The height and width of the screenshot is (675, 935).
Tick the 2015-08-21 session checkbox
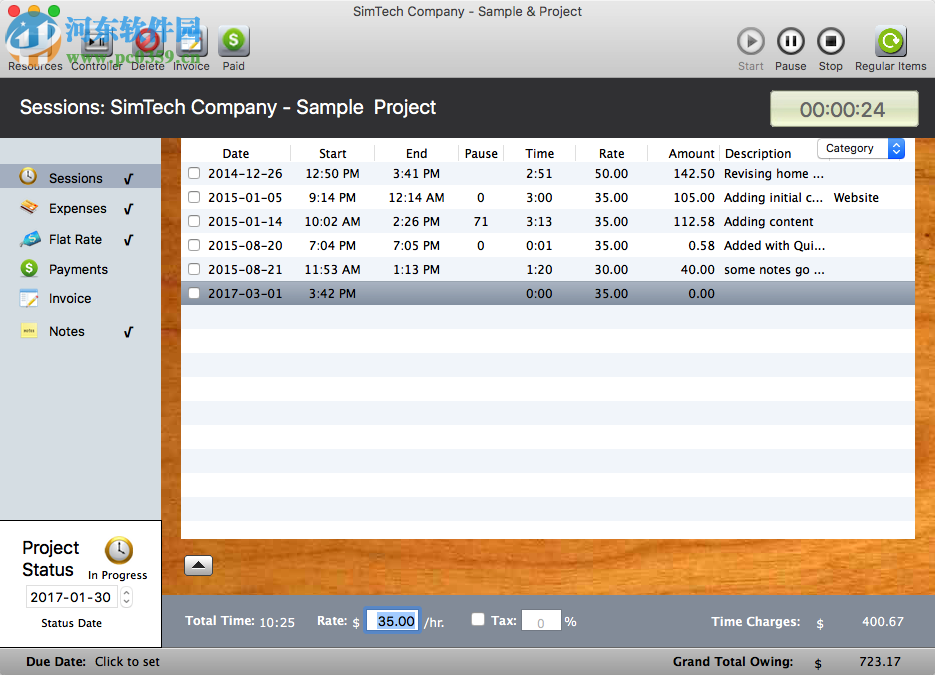coord(194,269)
